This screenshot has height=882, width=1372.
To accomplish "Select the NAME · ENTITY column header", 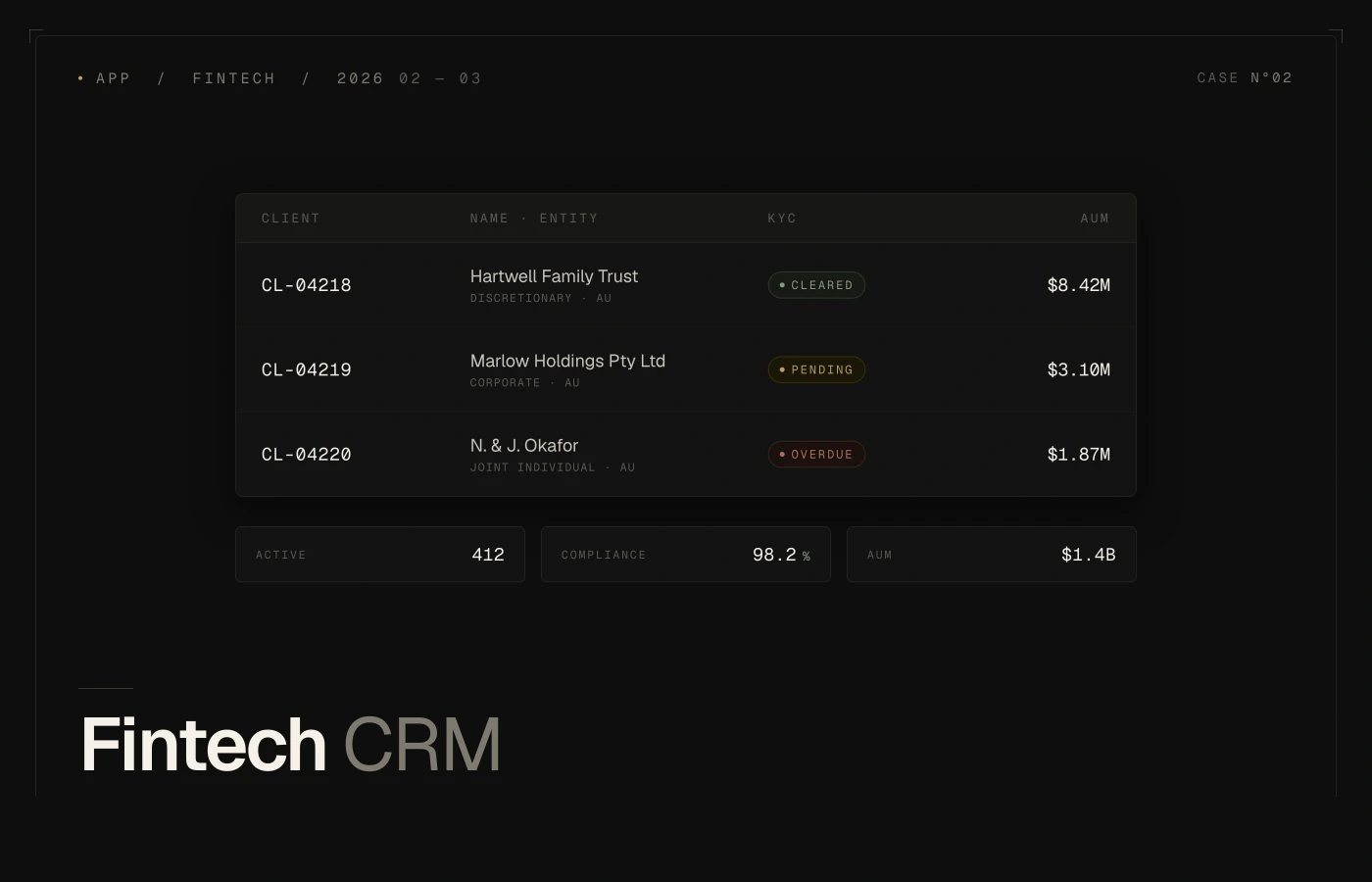I will coord(534,219).
